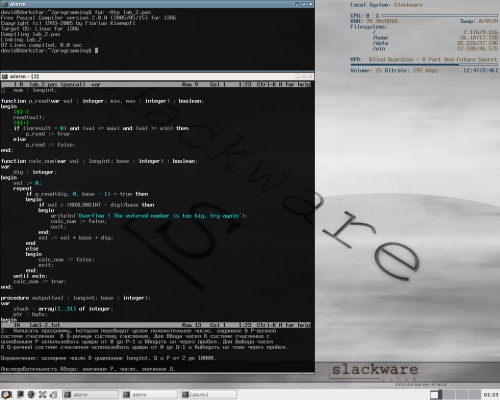Click the 'Volume: 25 Bitrate: 192 kbps' line
Viewport: 500px width, 400px height.
pyautogui.click(x=394, y=70)
